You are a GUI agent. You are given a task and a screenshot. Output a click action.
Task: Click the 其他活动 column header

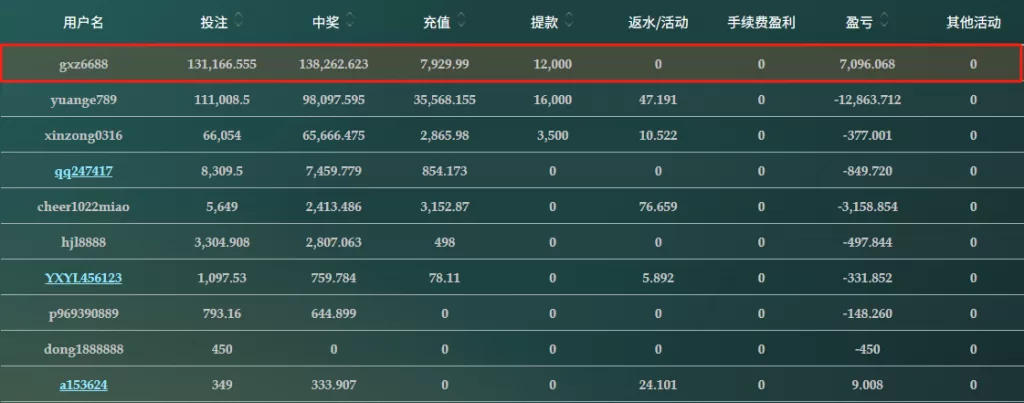(973, 21)
